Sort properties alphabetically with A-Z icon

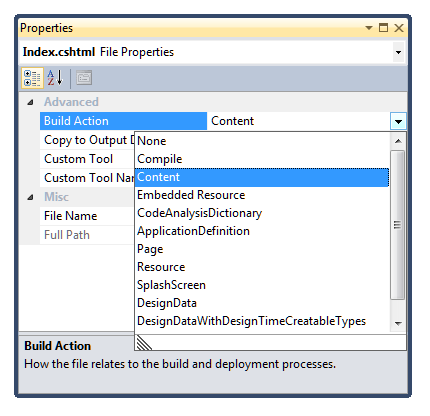(x=55, y=78)
